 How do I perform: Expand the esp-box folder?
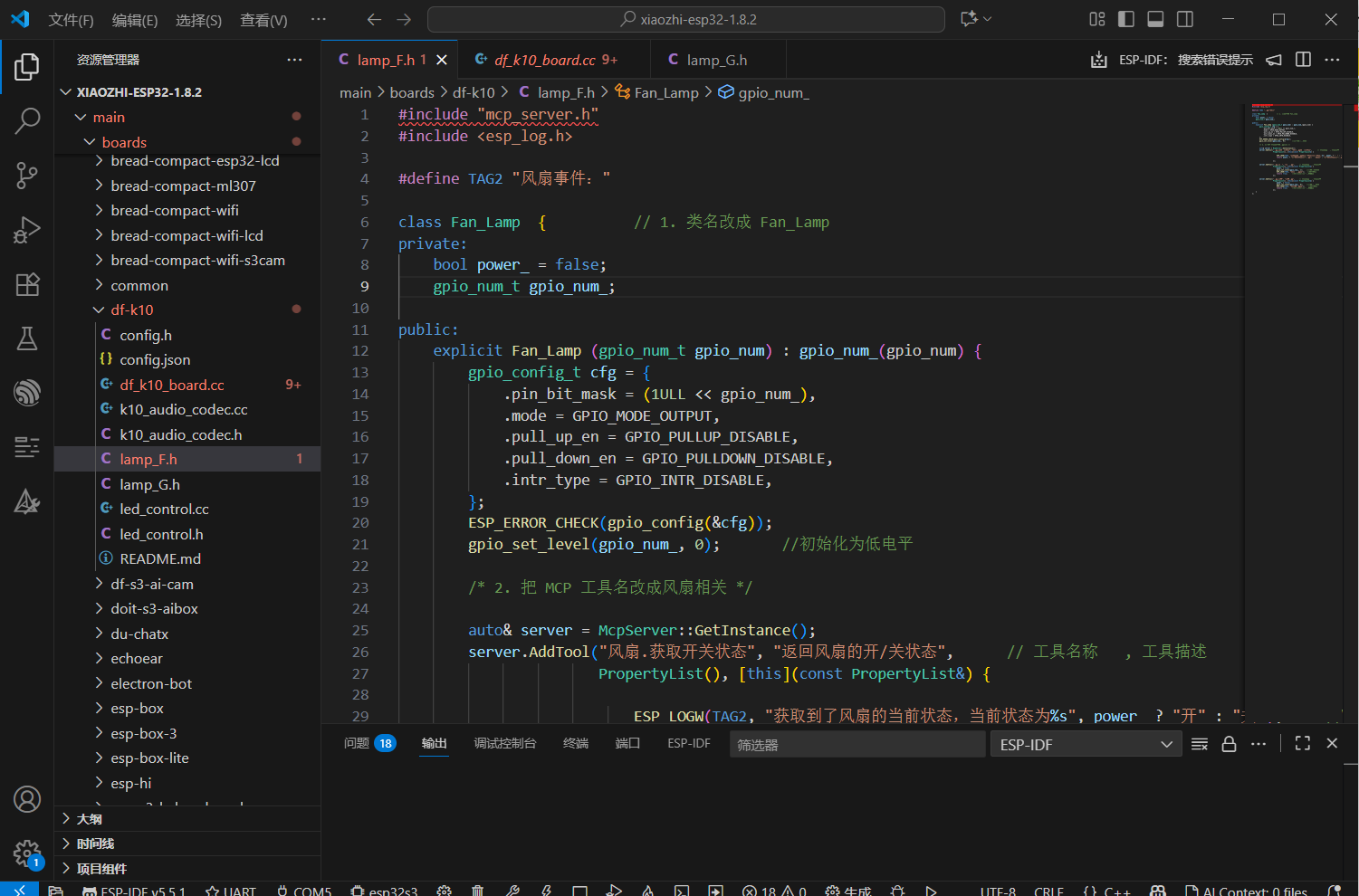pos(137,709)
